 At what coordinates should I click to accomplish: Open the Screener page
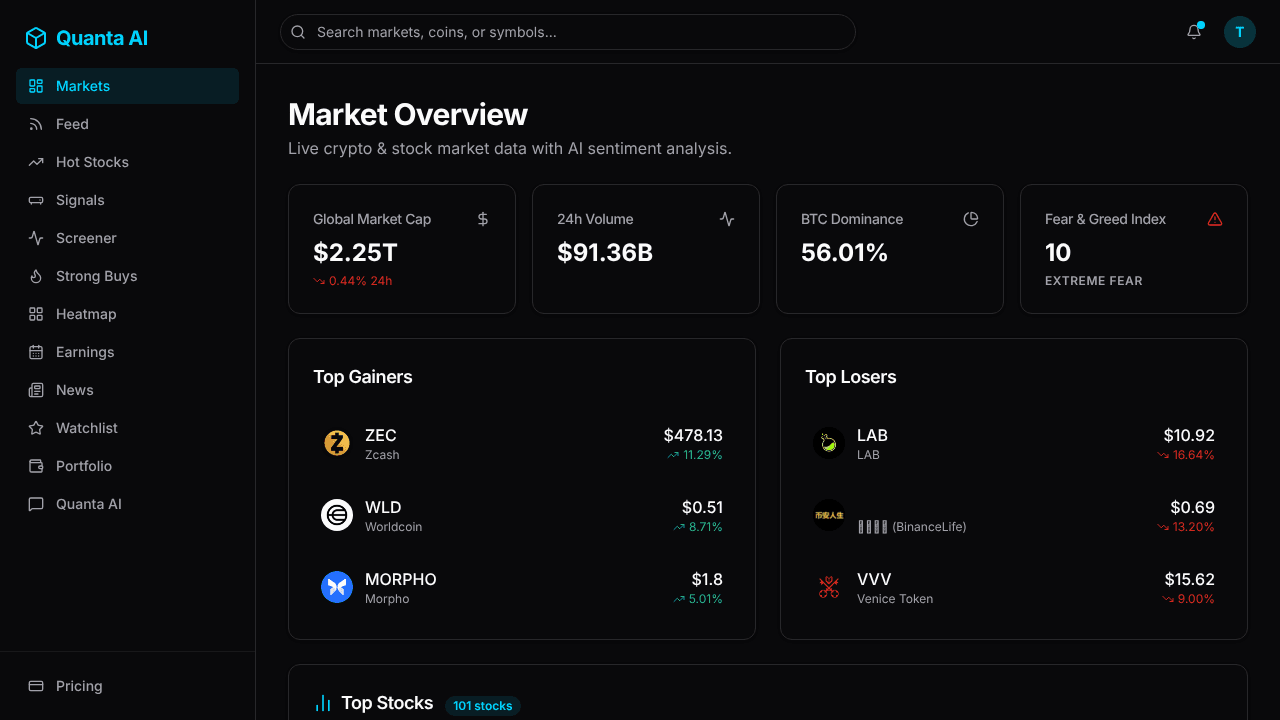[x=127, y=238]
